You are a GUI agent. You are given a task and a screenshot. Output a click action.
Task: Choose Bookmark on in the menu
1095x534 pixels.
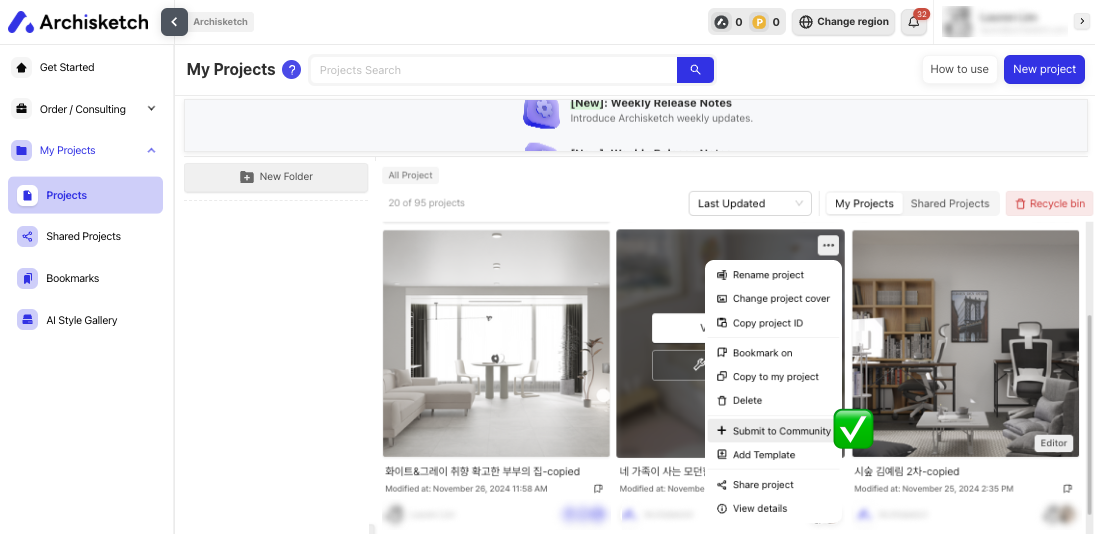coord(774,353)
